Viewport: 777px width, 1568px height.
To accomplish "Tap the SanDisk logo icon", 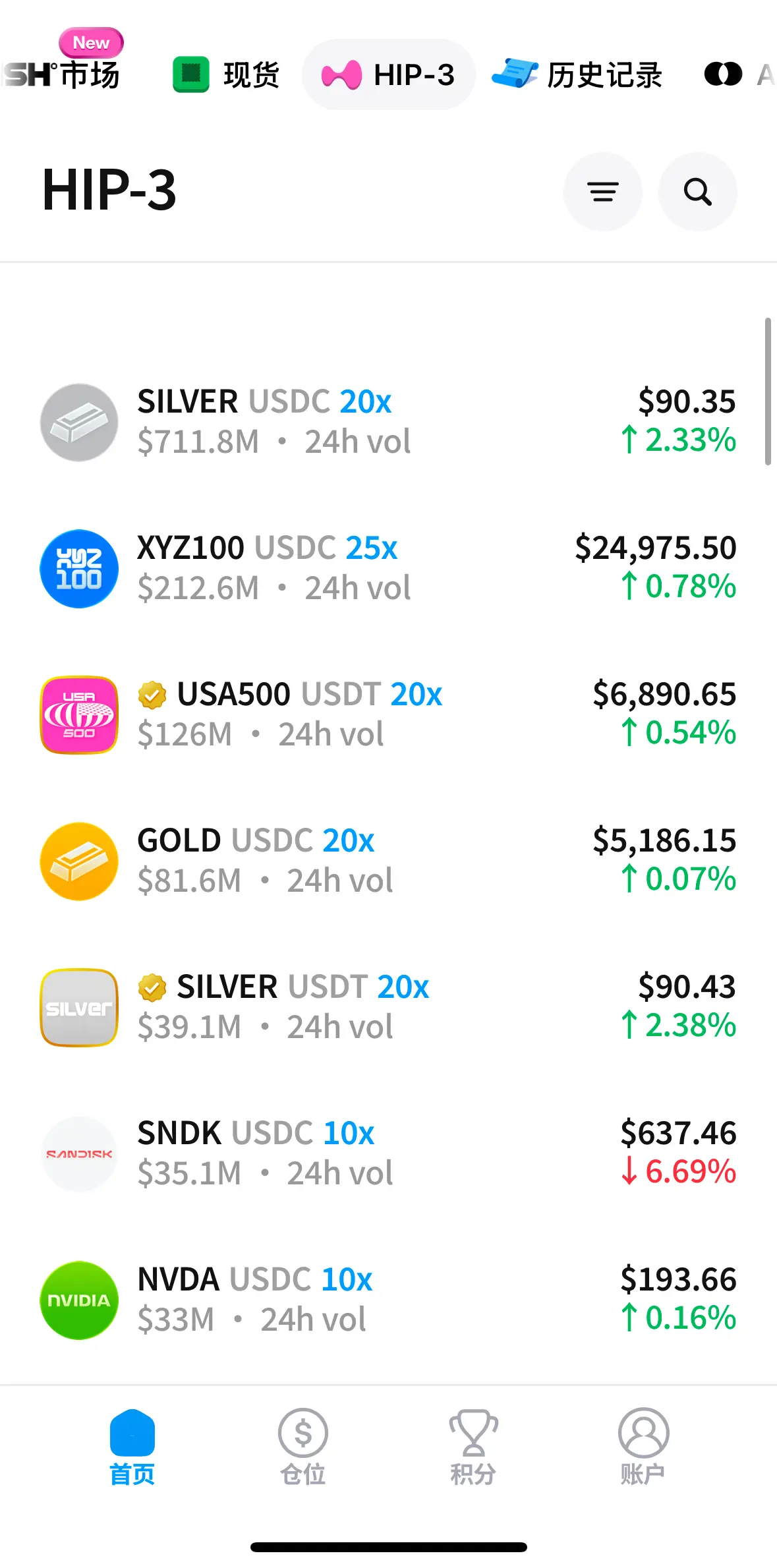I will coord(79,1154).
